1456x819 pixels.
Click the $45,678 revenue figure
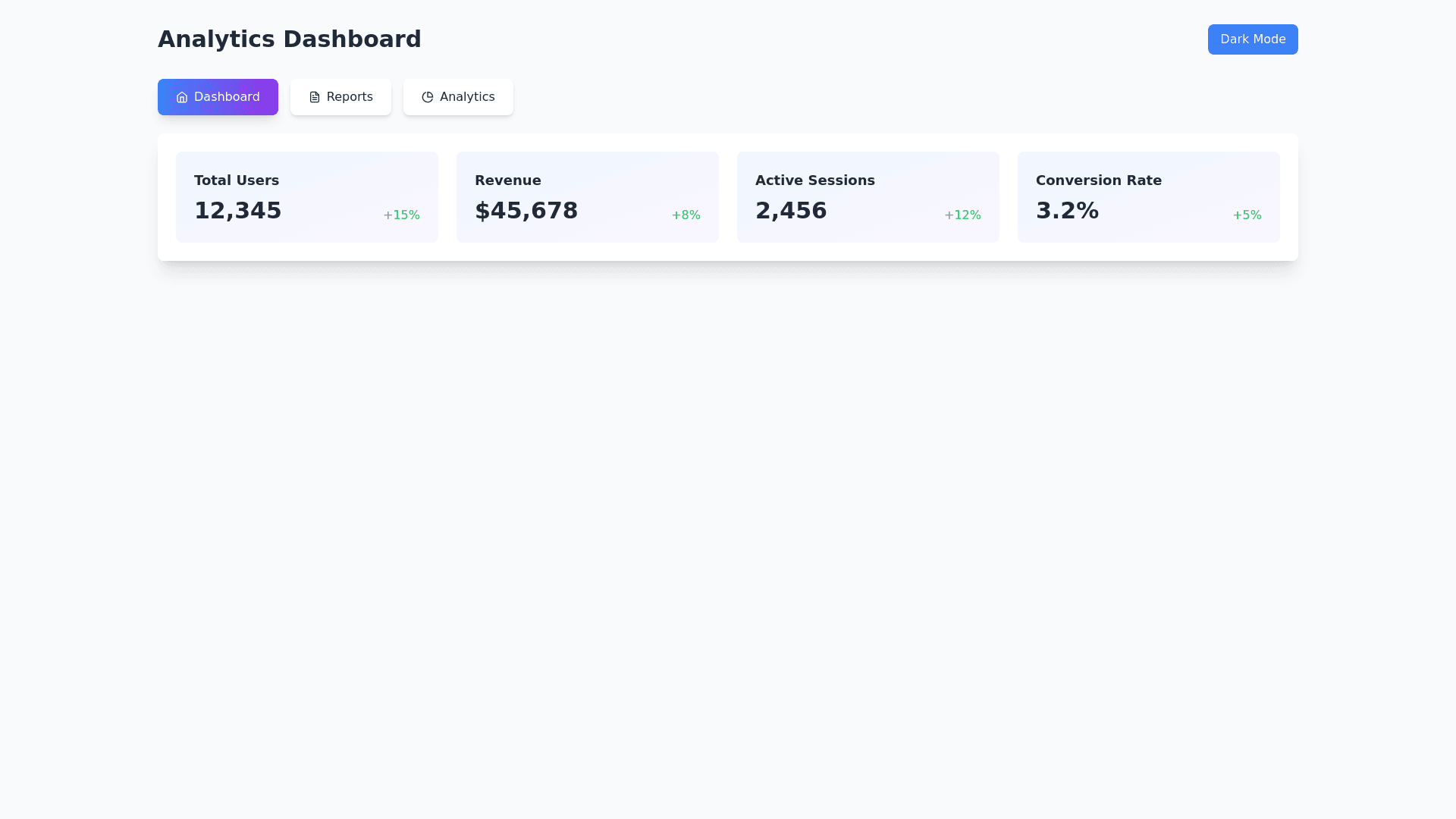tap(526, 211)
